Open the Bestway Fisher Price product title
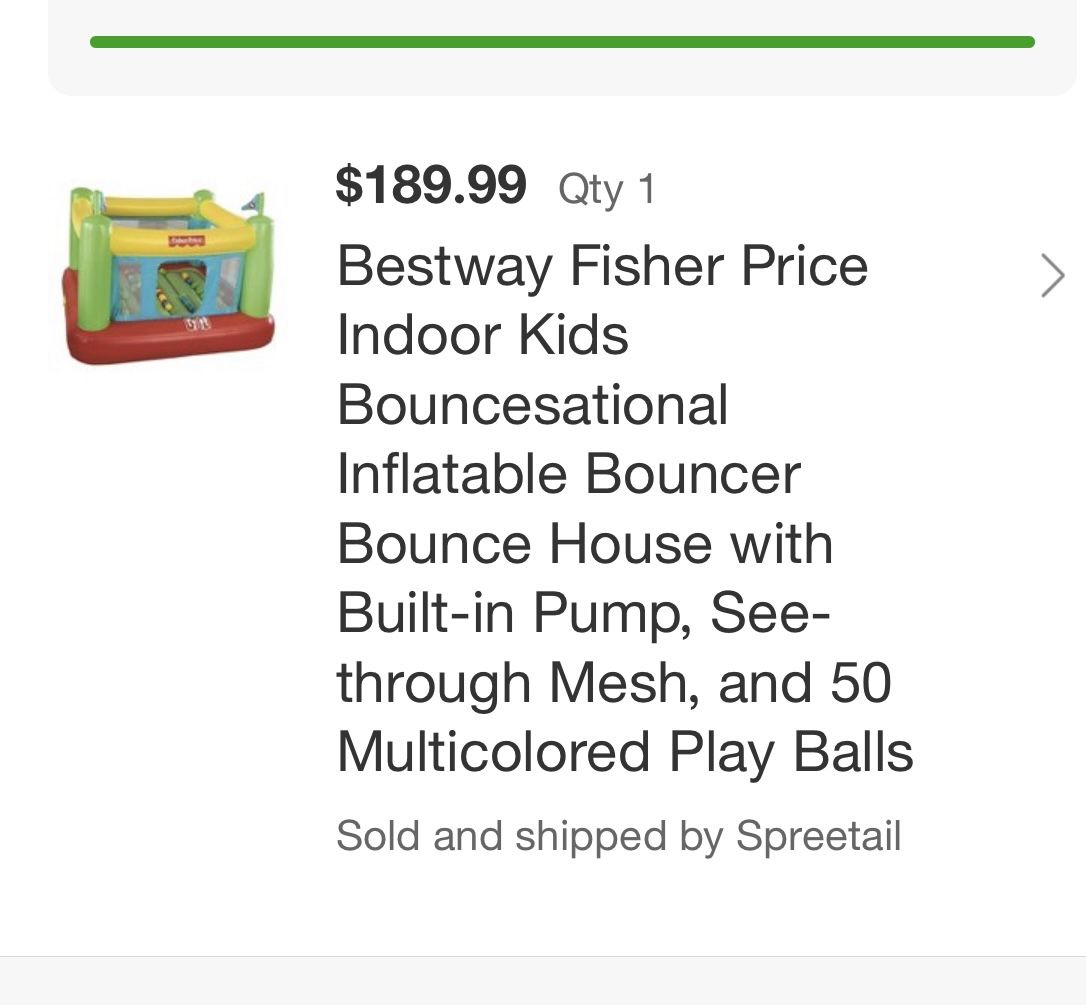Viewport: 1086px width, 1006px height. [602, 266]
